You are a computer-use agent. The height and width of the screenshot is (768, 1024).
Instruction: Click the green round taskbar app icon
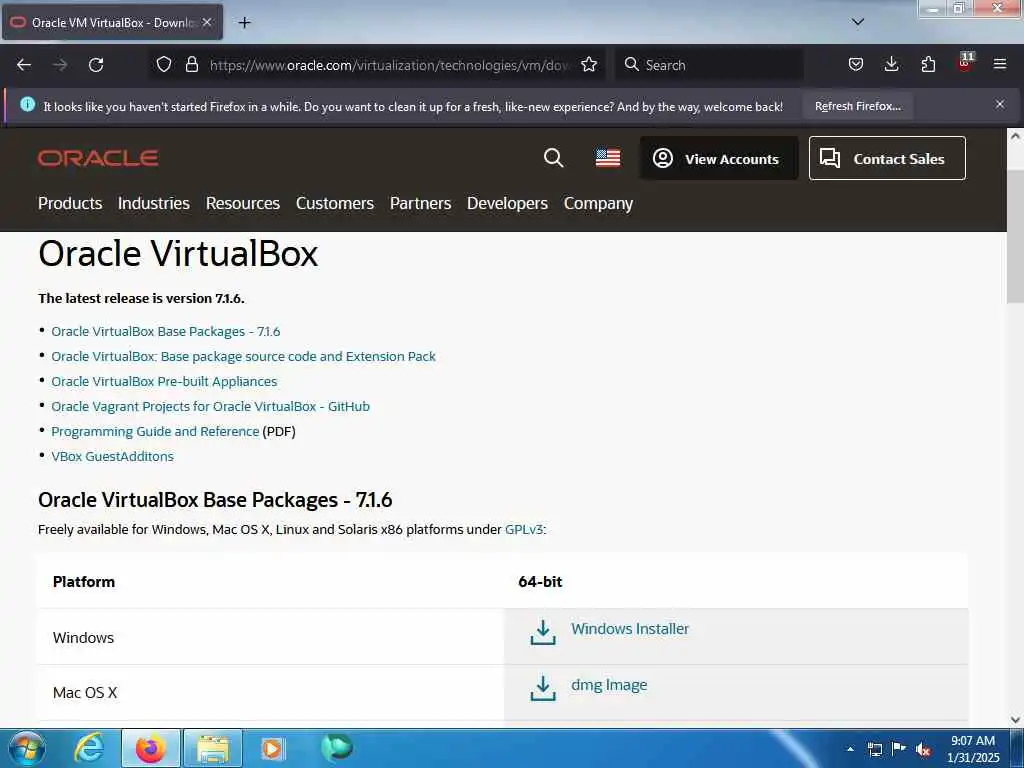(336, 747)
